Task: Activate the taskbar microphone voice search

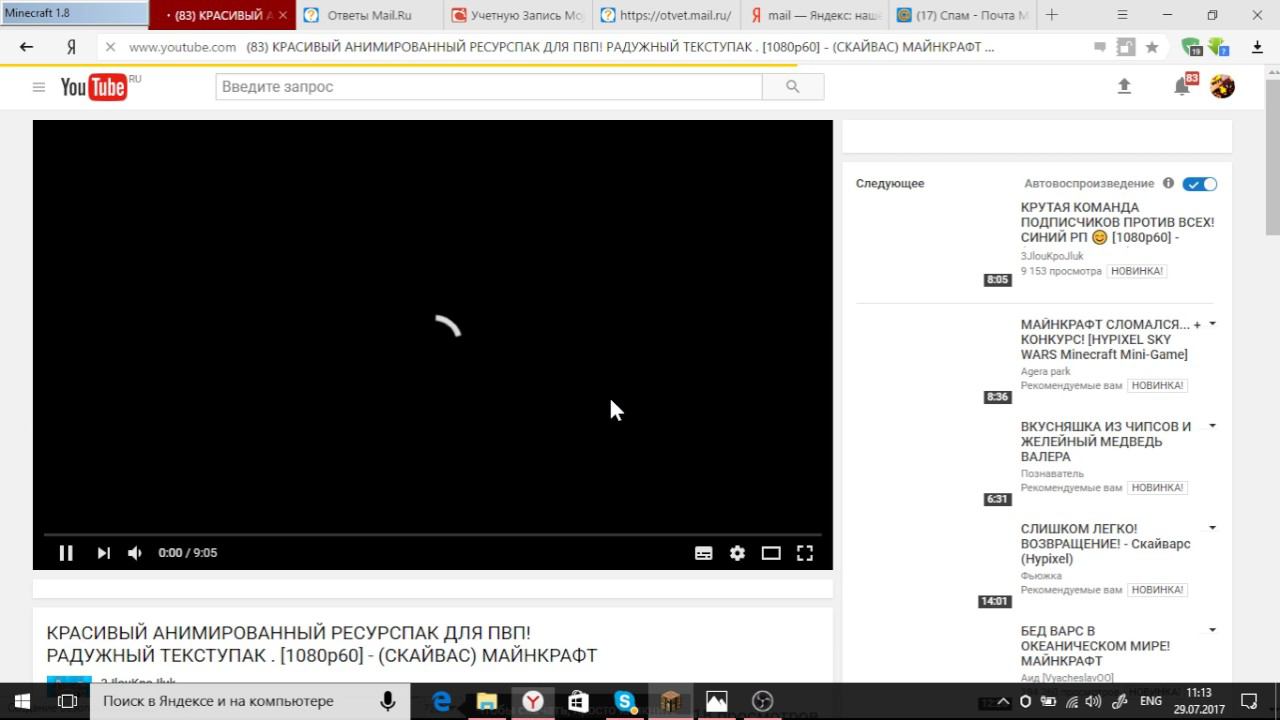Action: [388, 701]
